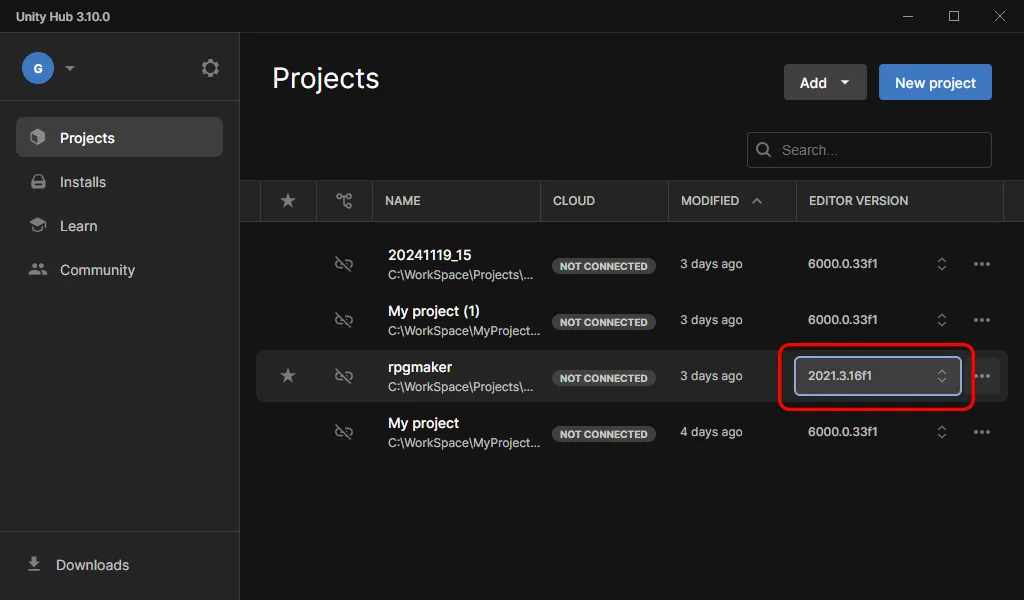Open the Learn section

coord(78,226)
